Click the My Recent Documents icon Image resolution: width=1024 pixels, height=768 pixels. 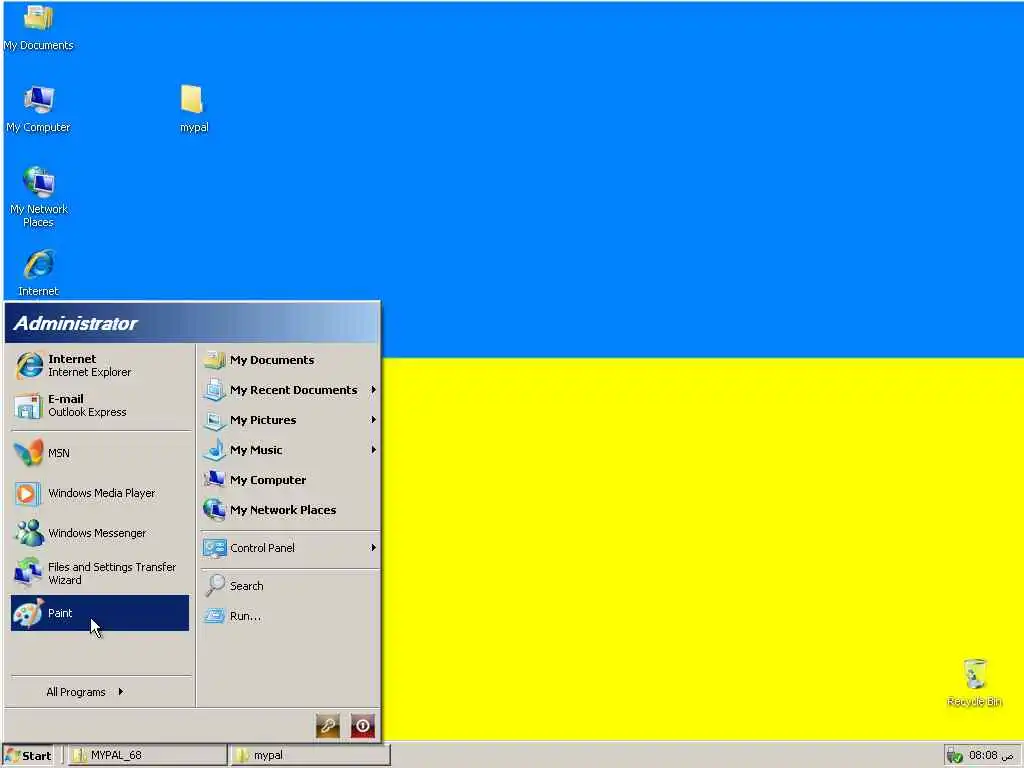[214, 390]
